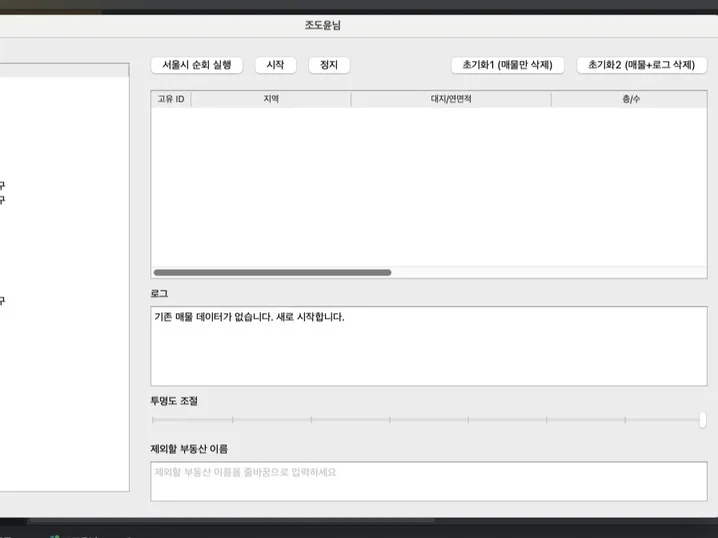Stop via the 정지 button

point(329,65)
